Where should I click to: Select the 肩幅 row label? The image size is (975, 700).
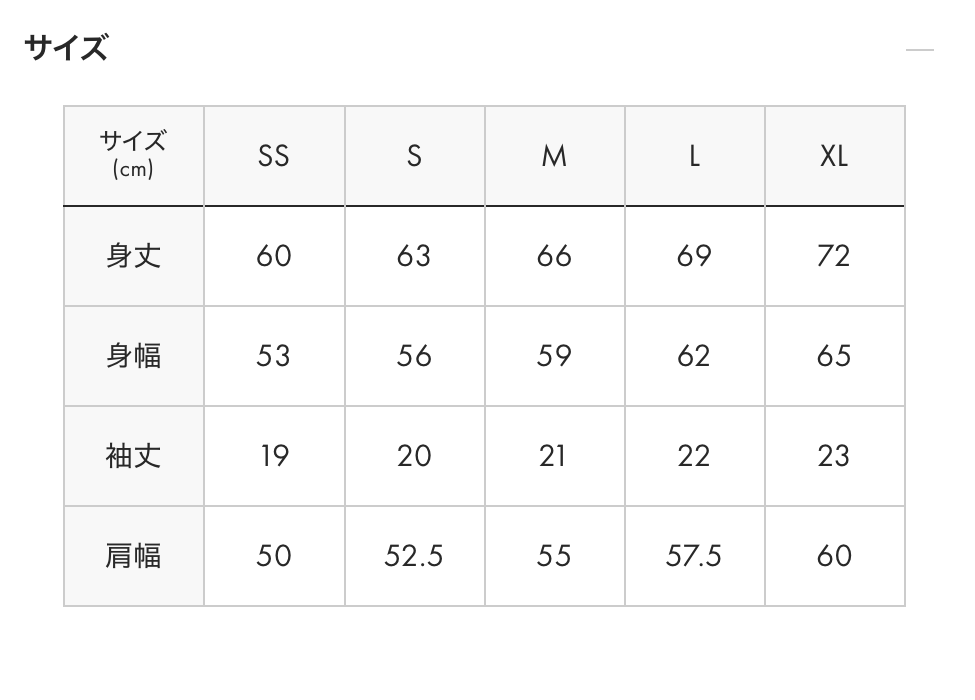tap(133, 556)
